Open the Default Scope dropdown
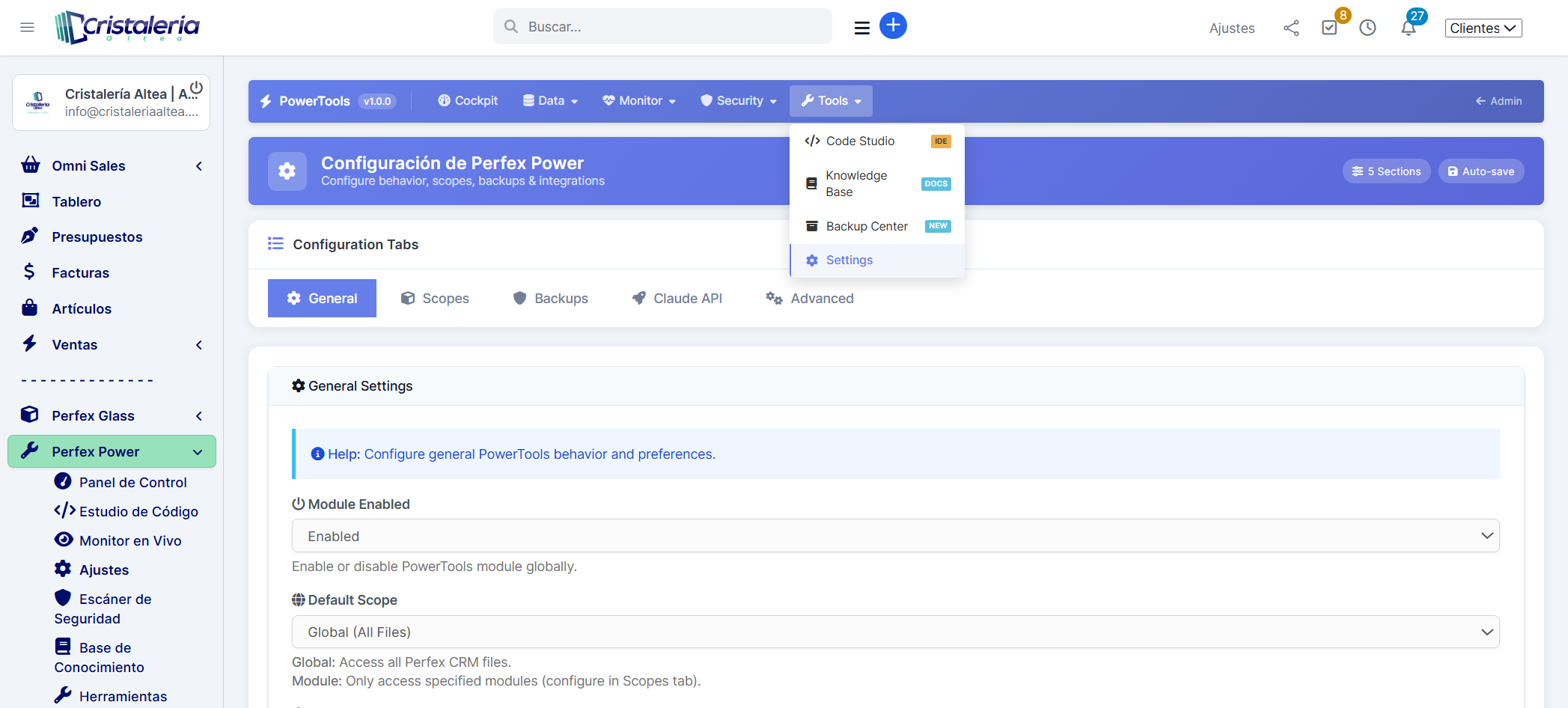1568x708 pixels. pos(895,632)
